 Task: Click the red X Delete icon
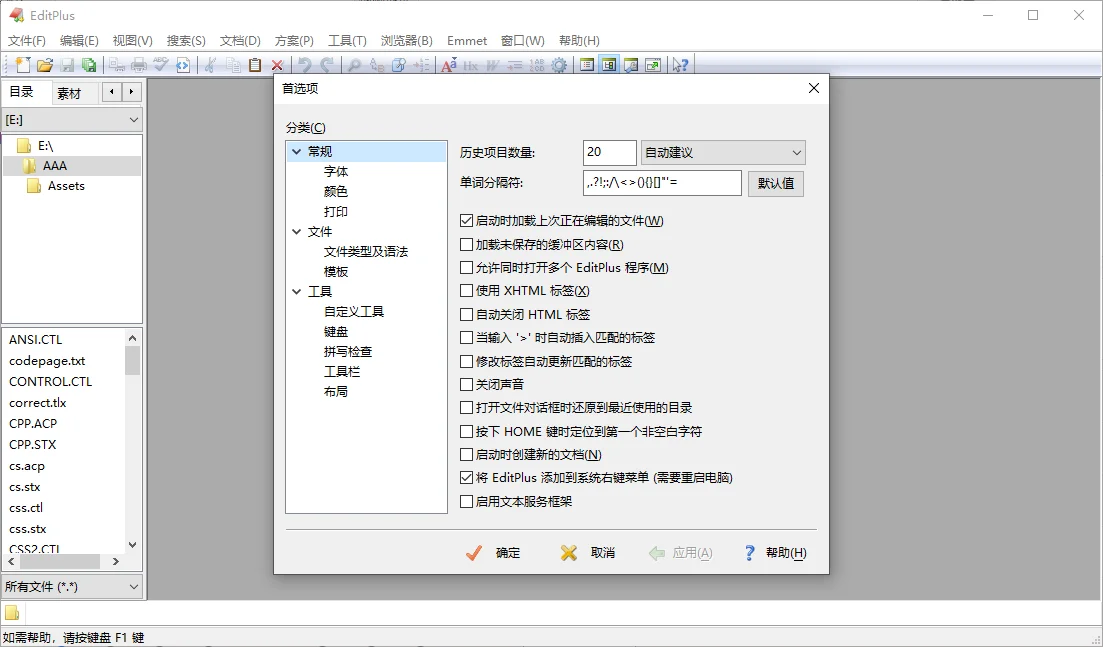pyautogui.click(x=277, y=65)
